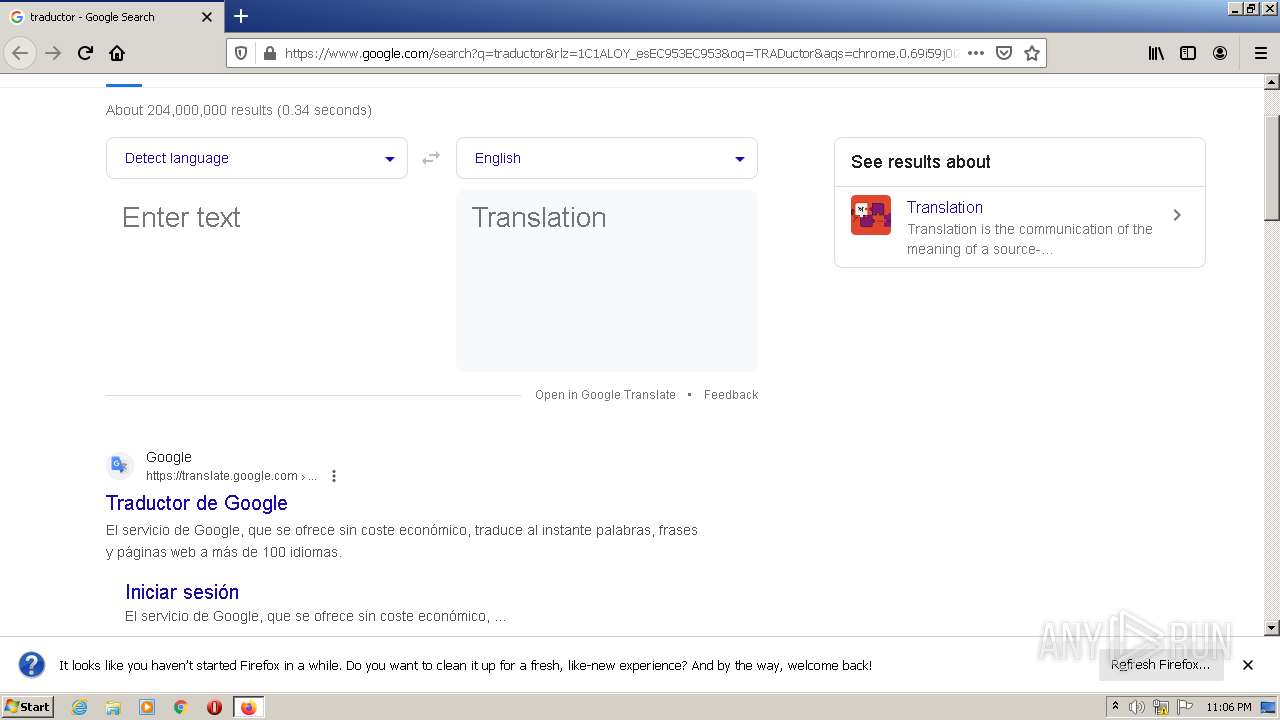Open the Firefox home page
This screenshot has width=1280, height=720.
click(x=117, y=53)
